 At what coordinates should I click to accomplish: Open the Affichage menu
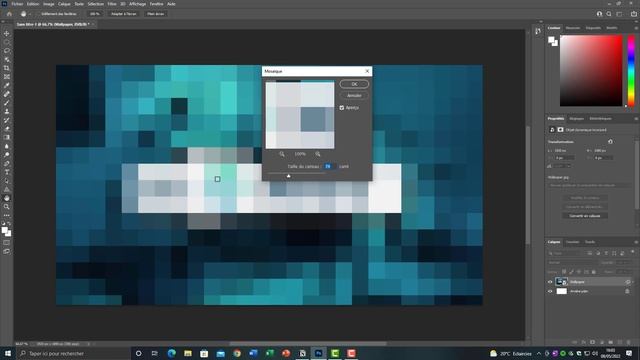pyautogui.click(x=138, y=4)
